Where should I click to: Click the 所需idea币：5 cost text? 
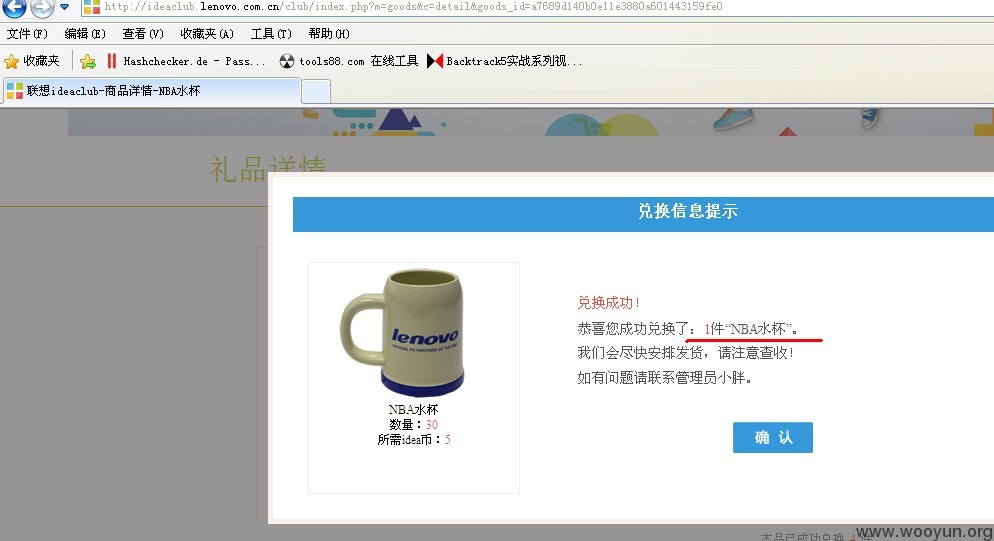[x=414, y=440]
